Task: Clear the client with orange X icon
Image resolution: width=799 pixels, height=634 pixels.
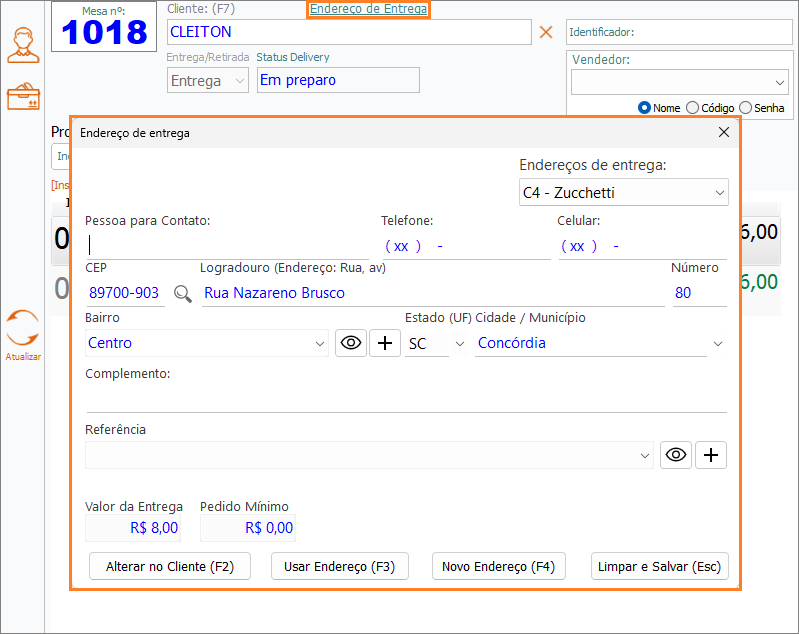Action: pyautogui.click(x=546, y=32)
